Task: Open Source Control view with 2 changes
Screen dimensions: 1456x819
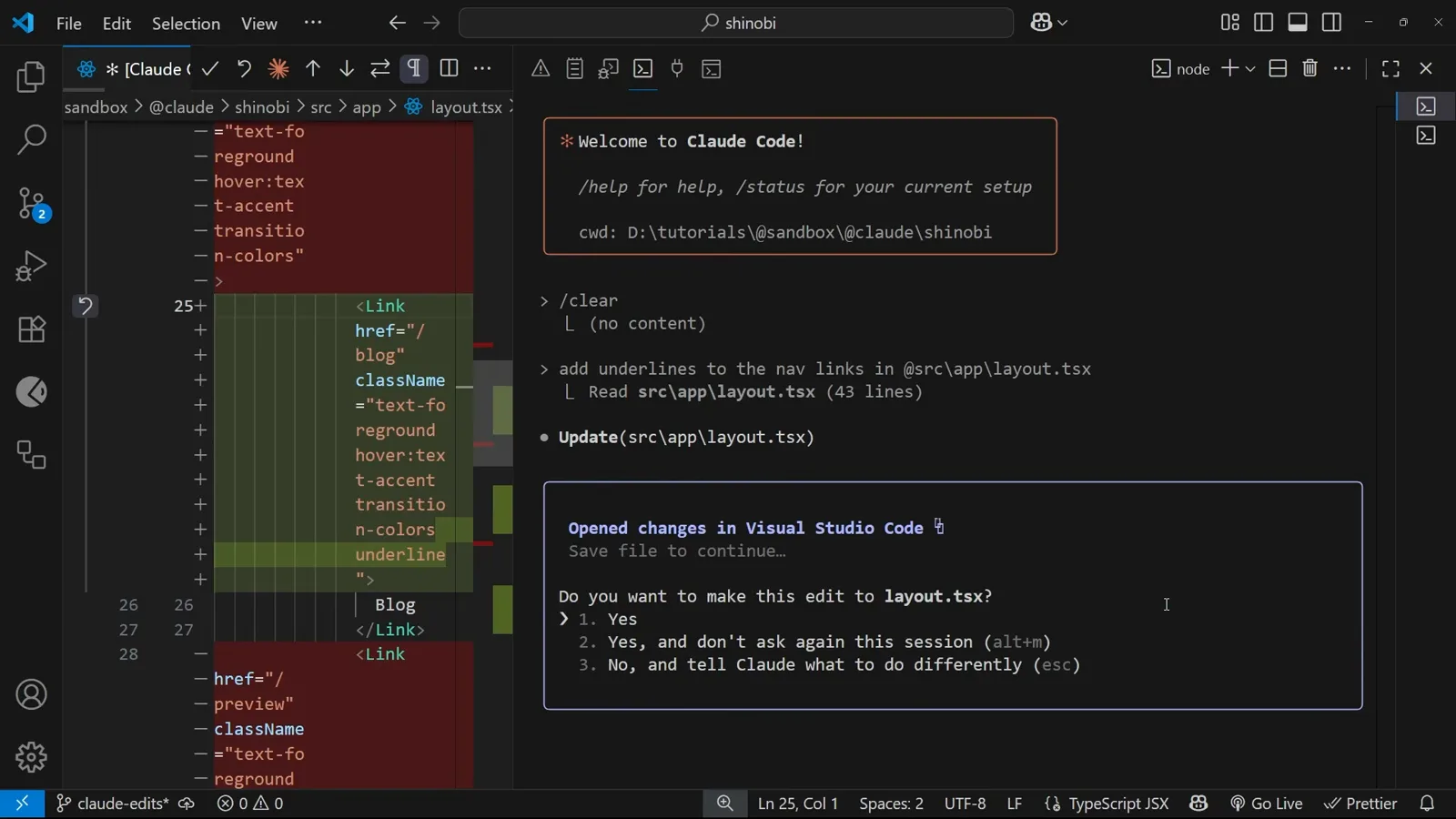Action: click(31, 204)
